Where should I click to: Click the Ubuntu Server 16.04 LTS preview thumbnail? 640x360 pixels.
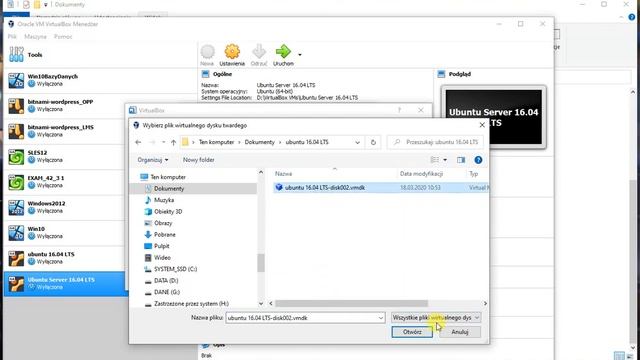[x=493, y=117]
